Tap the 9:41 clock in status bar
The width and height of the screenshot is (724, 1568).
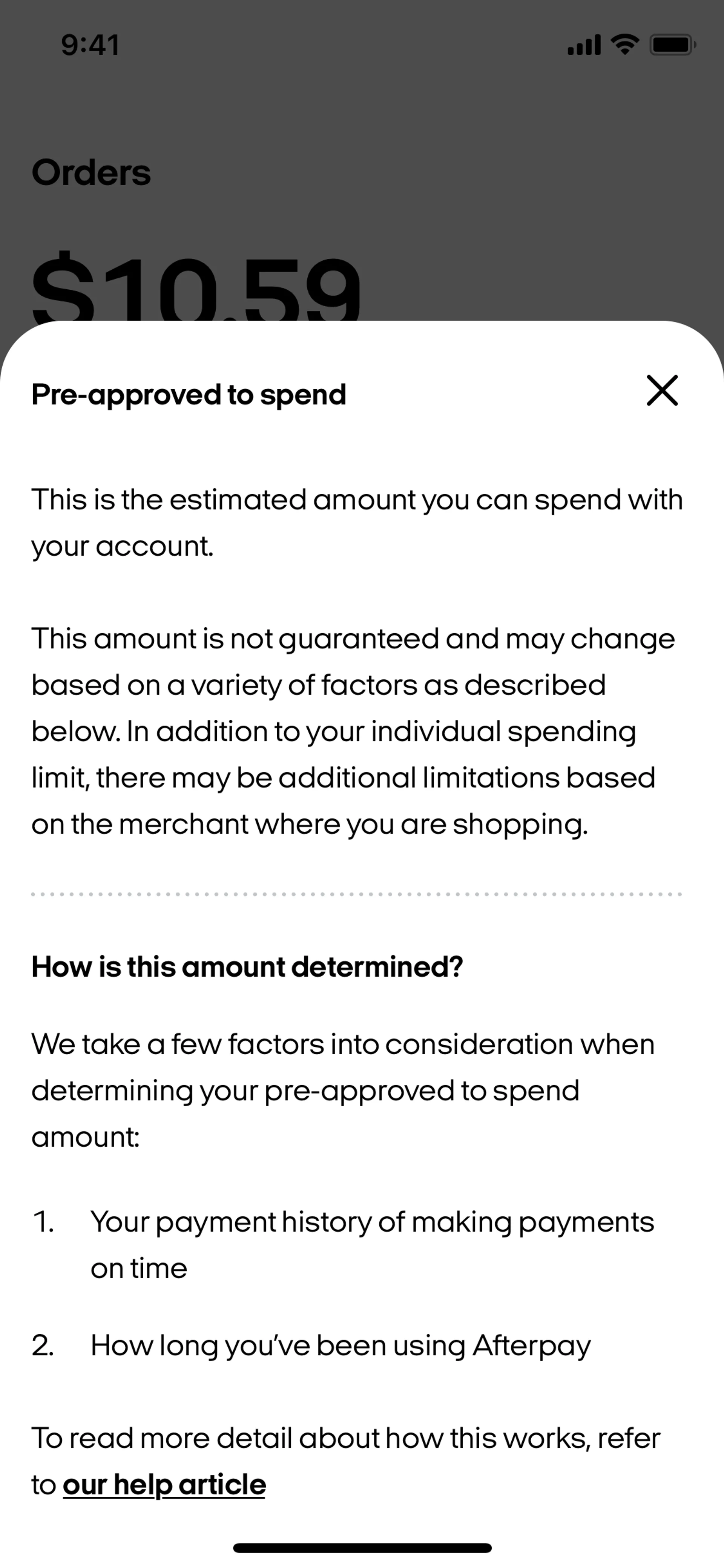pyautogui.click(x=90, y=45)
